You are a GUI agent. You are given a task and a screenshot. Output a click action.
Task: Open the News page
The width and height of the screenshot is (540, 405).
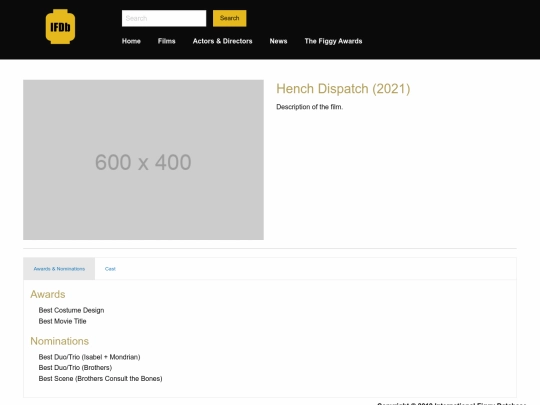[x=278, y=41]
